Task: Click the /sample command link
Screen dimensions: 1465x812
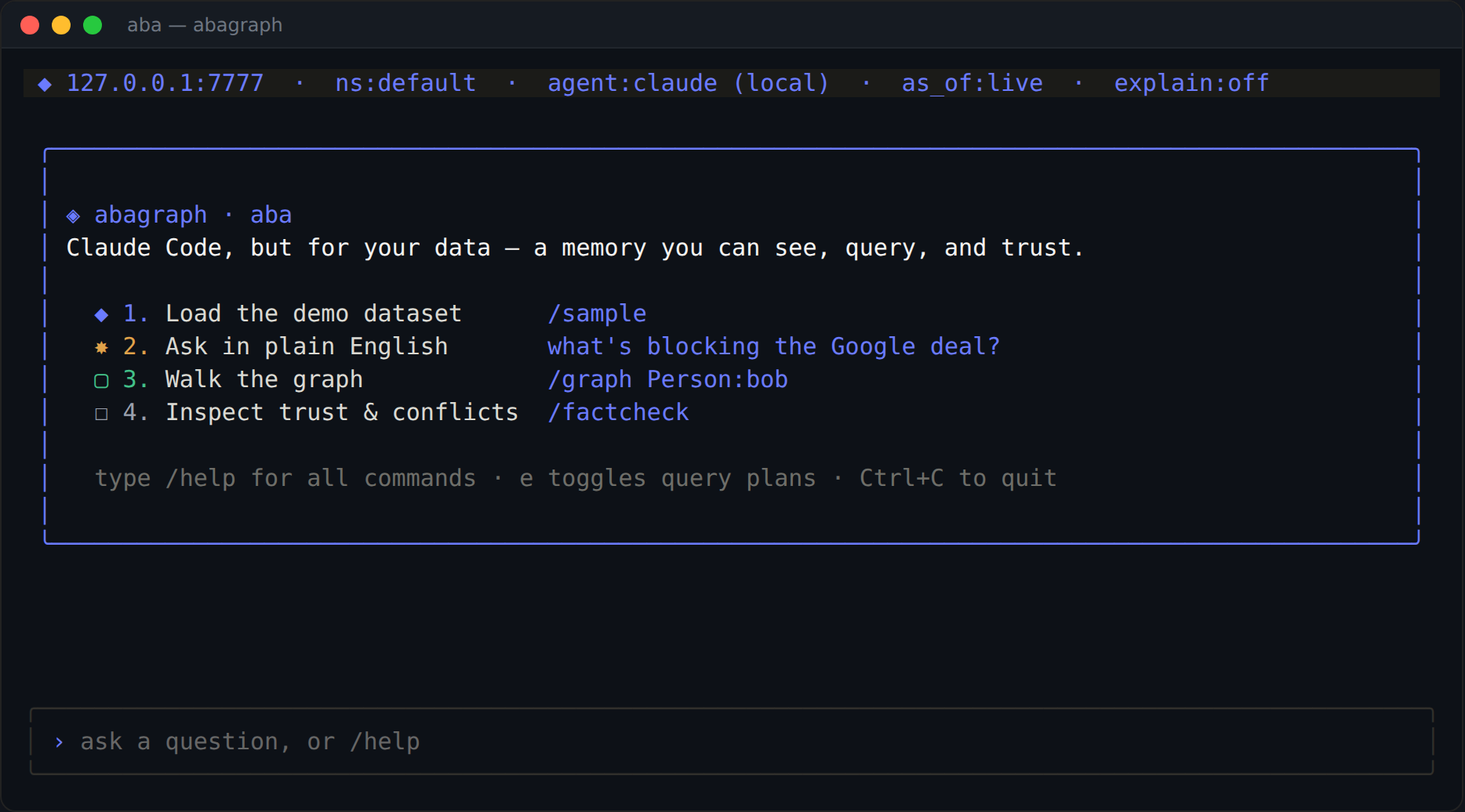Action: 597,314
